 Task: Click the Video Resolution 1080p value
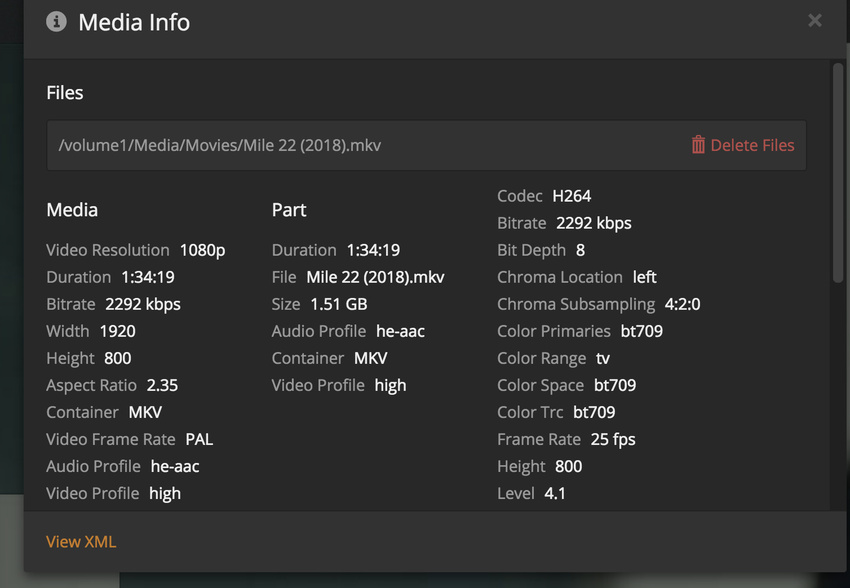[202, 250]
